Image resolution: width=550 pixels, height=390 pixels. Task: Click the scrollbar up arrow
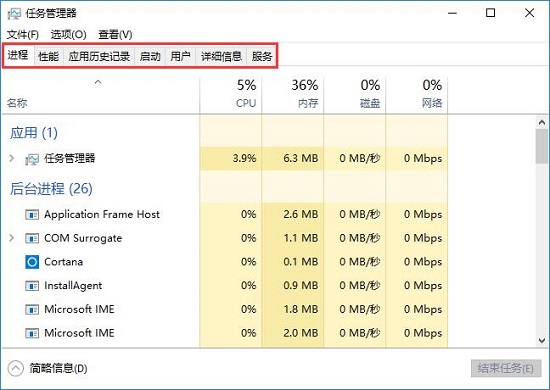pyautogui.click(x=542, y=122)
